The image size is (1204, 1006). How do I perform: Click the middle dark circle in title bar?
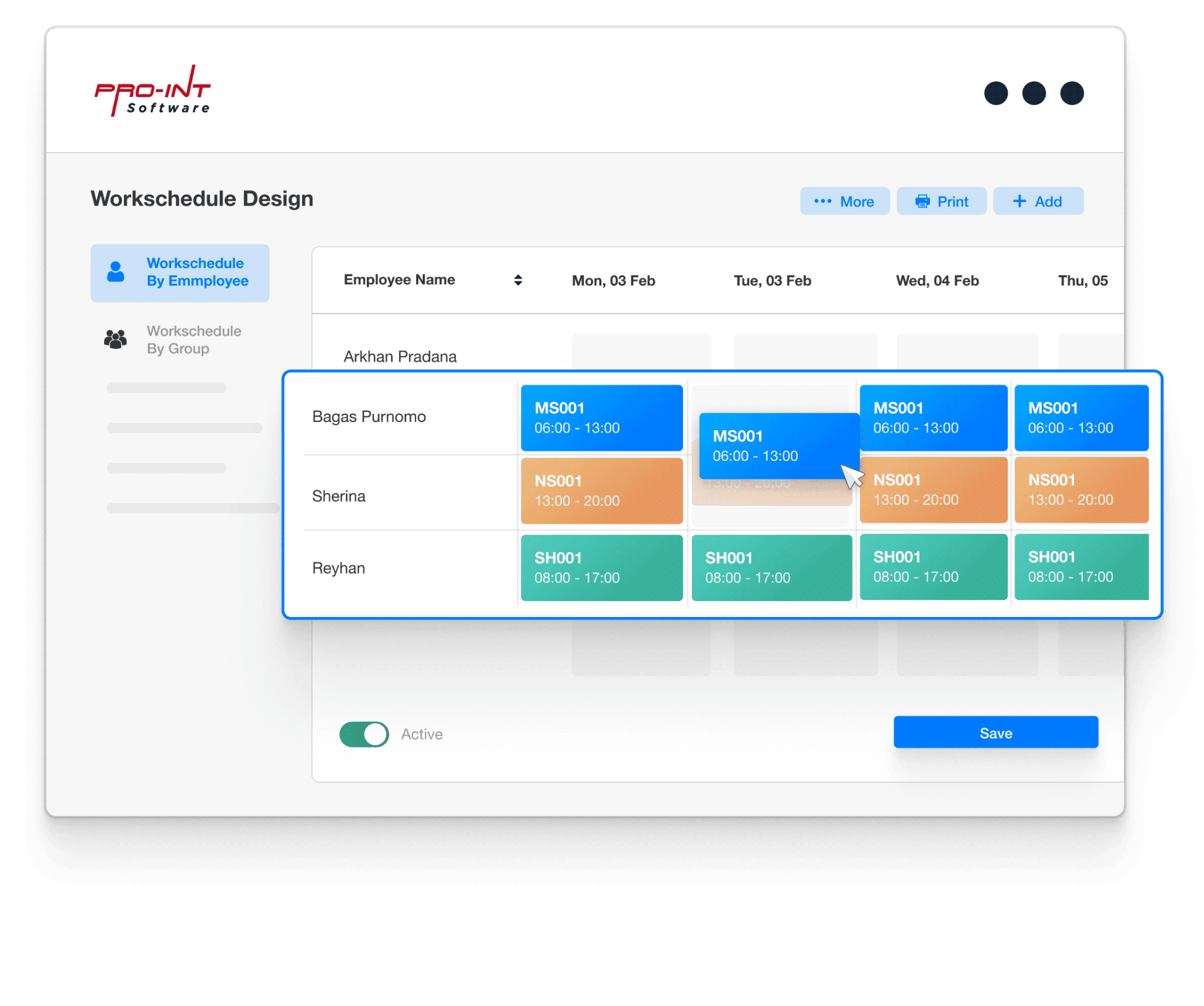pos(1034,93)
